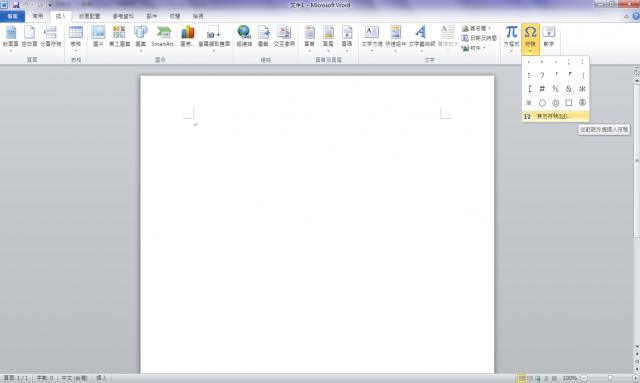Image resolution: width=640 pixels, height=383 pixels.
Task: Open the Page Number (頁碼) menu
Action: point(347,38)
